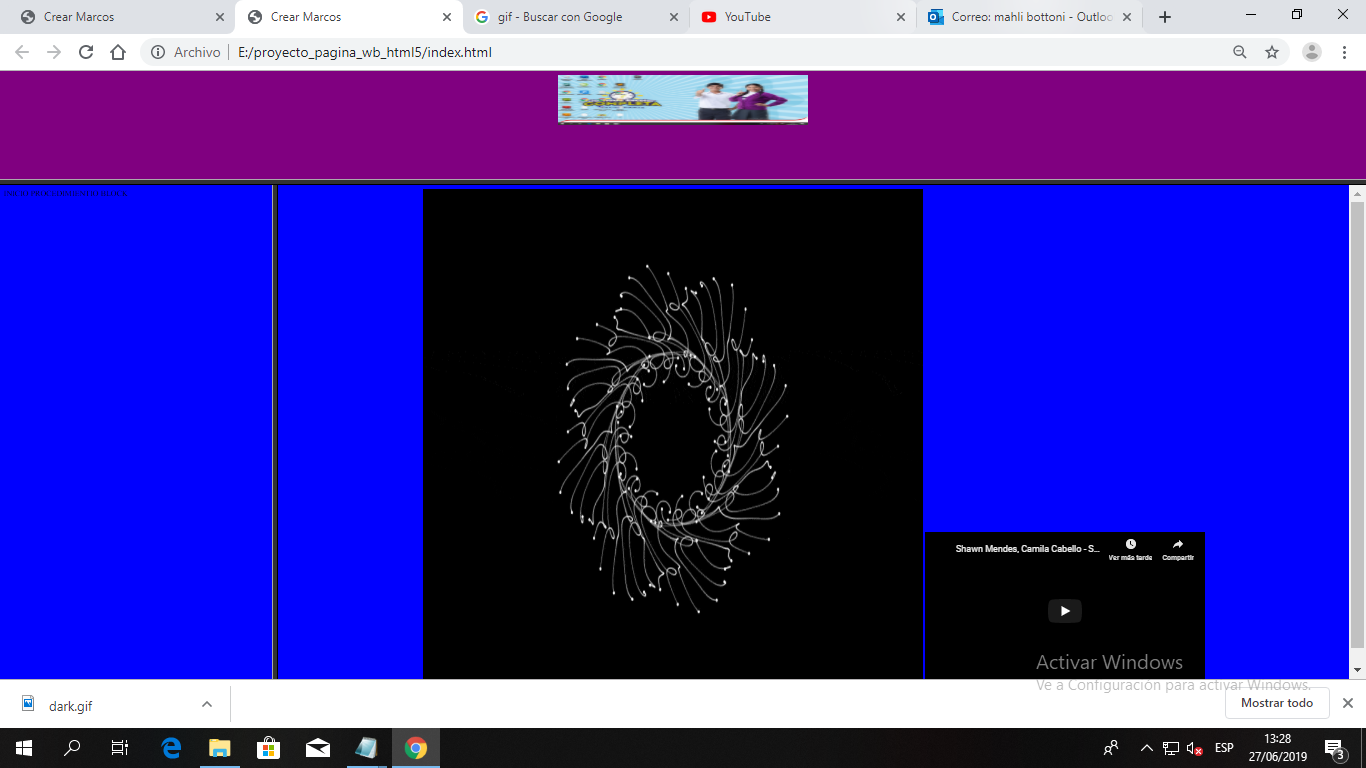Close the Outlook mail tab
1366x768 pixels.
pyautogui.click(x=1128, y=17)
